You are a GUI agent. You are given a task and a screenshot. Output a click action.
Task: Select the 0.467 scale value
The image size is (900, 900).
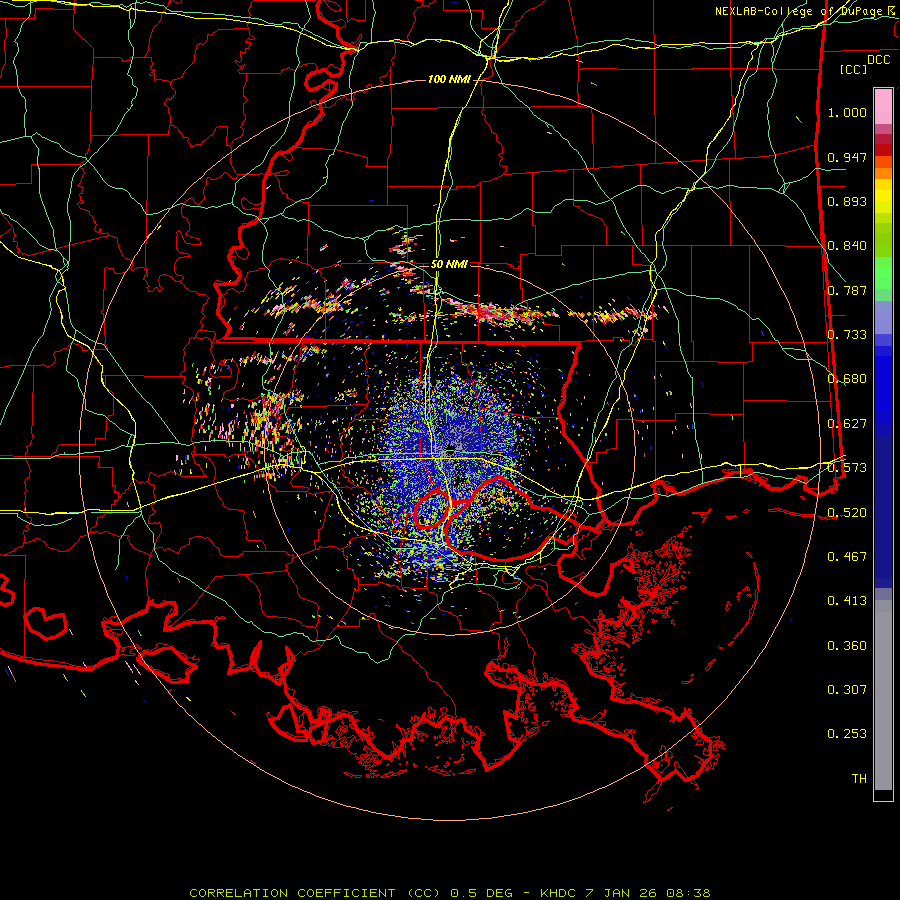point(847,557)
